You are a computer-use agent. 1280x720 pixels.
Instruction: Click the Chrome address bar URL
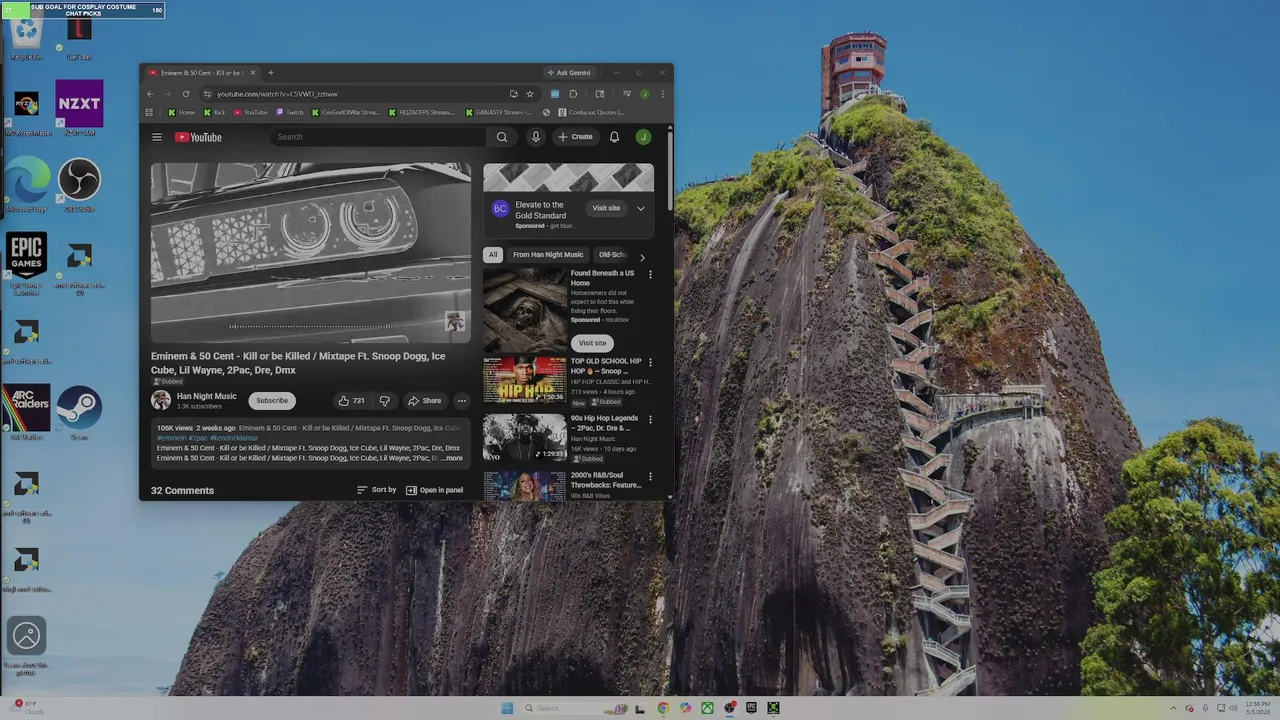[277, 94]
